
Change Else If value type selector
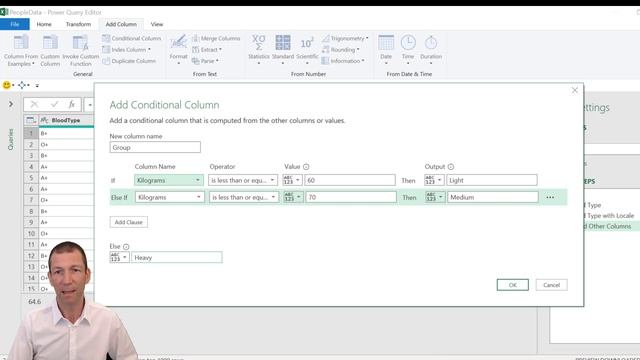(x=293, y=197)
